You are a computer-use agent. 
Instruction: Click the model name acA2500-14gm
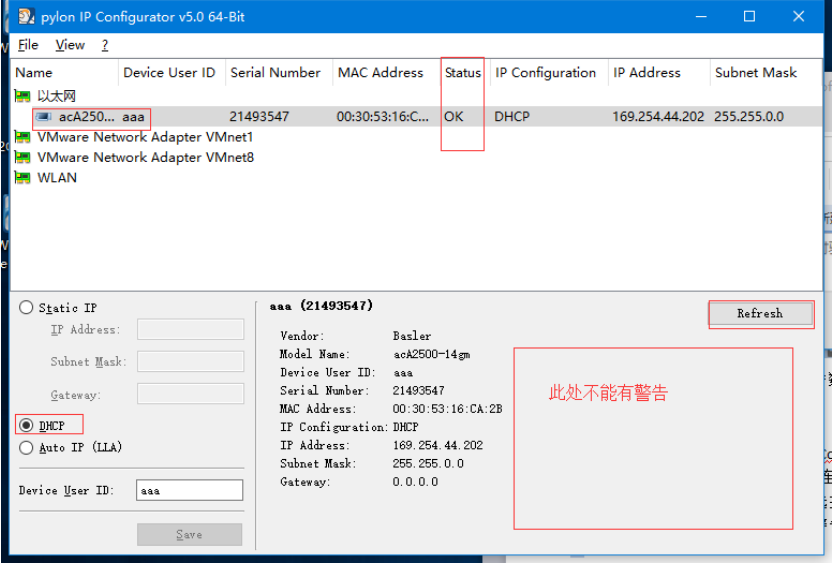coord(431,354)
